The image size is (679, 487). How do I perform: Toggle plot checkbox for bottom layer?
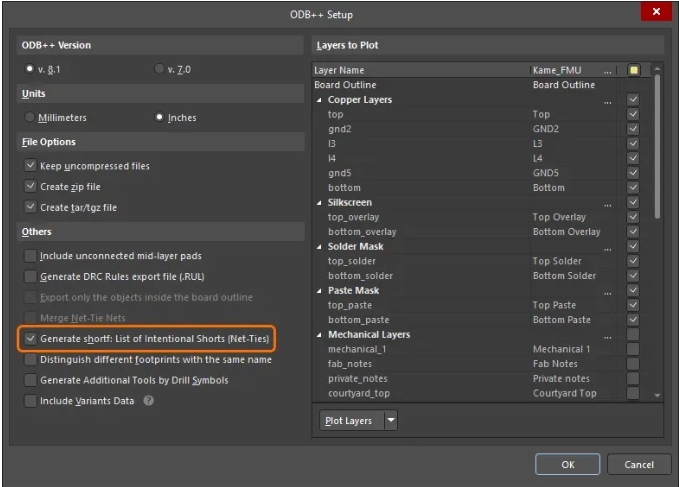[633, 188]
